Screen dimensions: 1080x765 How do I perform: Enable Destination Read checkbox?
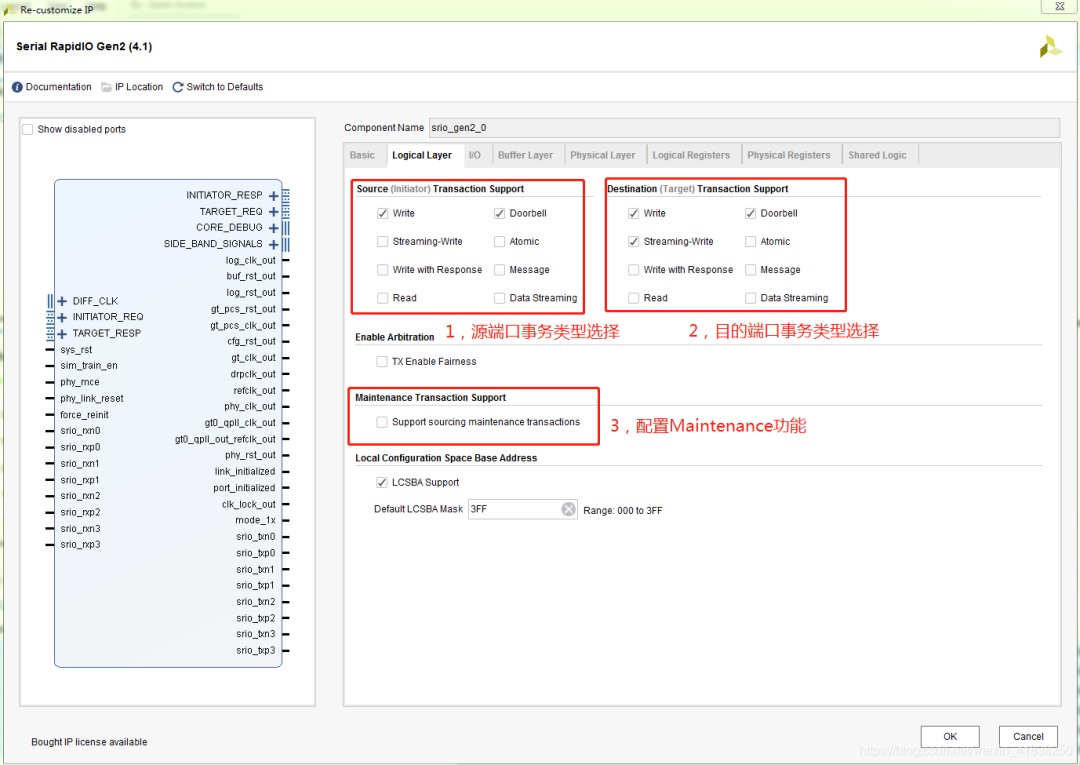point(633,298)
